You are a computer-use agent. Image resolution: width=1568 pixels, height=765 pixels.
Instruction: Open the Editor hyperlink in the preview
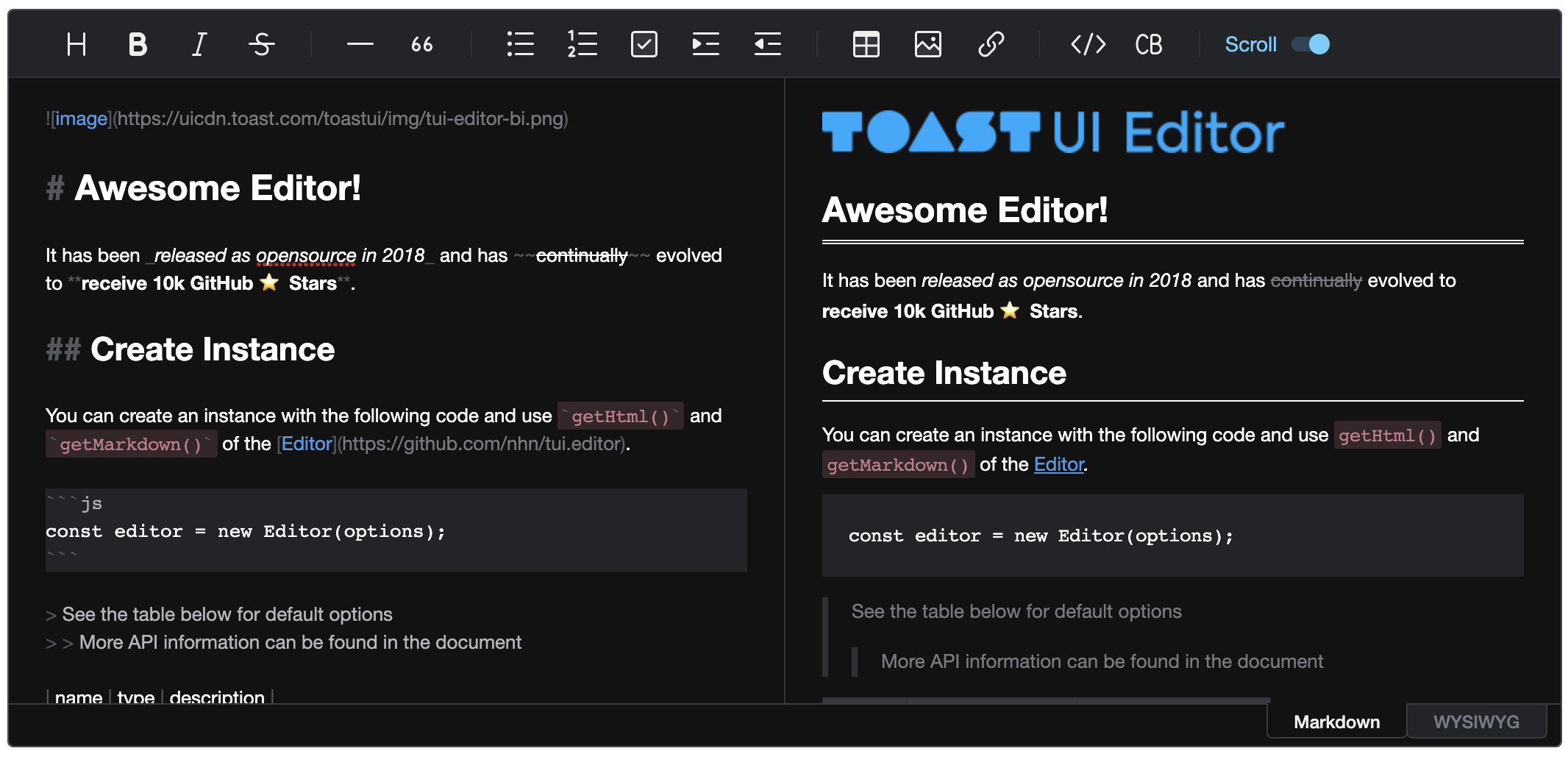pos(1058,464)
